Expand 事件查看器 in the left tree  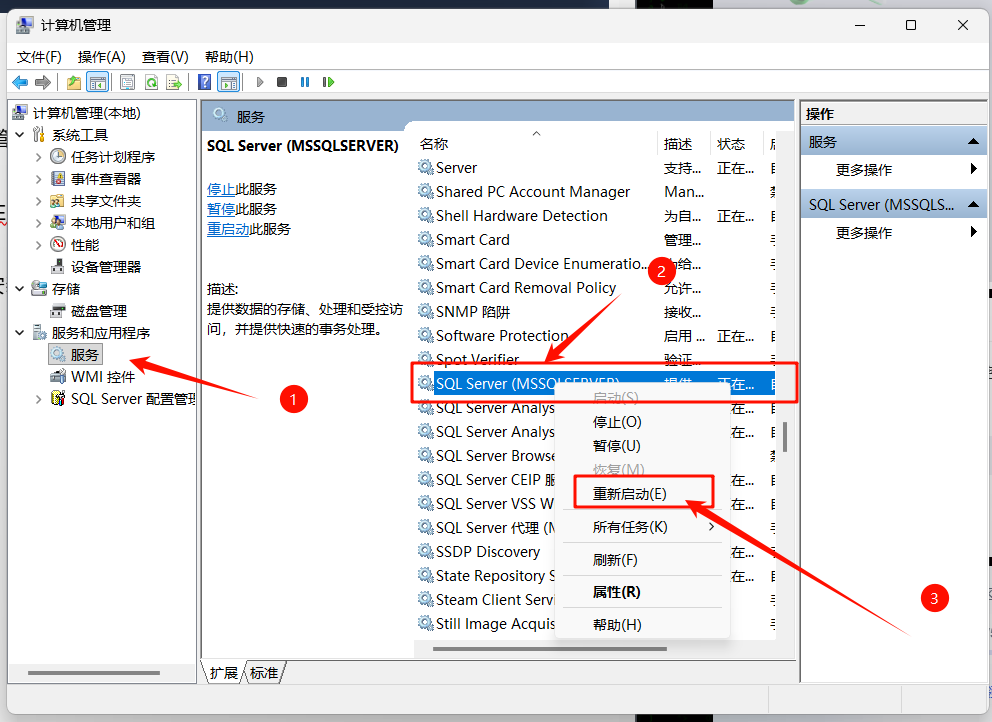click(38, 179)
